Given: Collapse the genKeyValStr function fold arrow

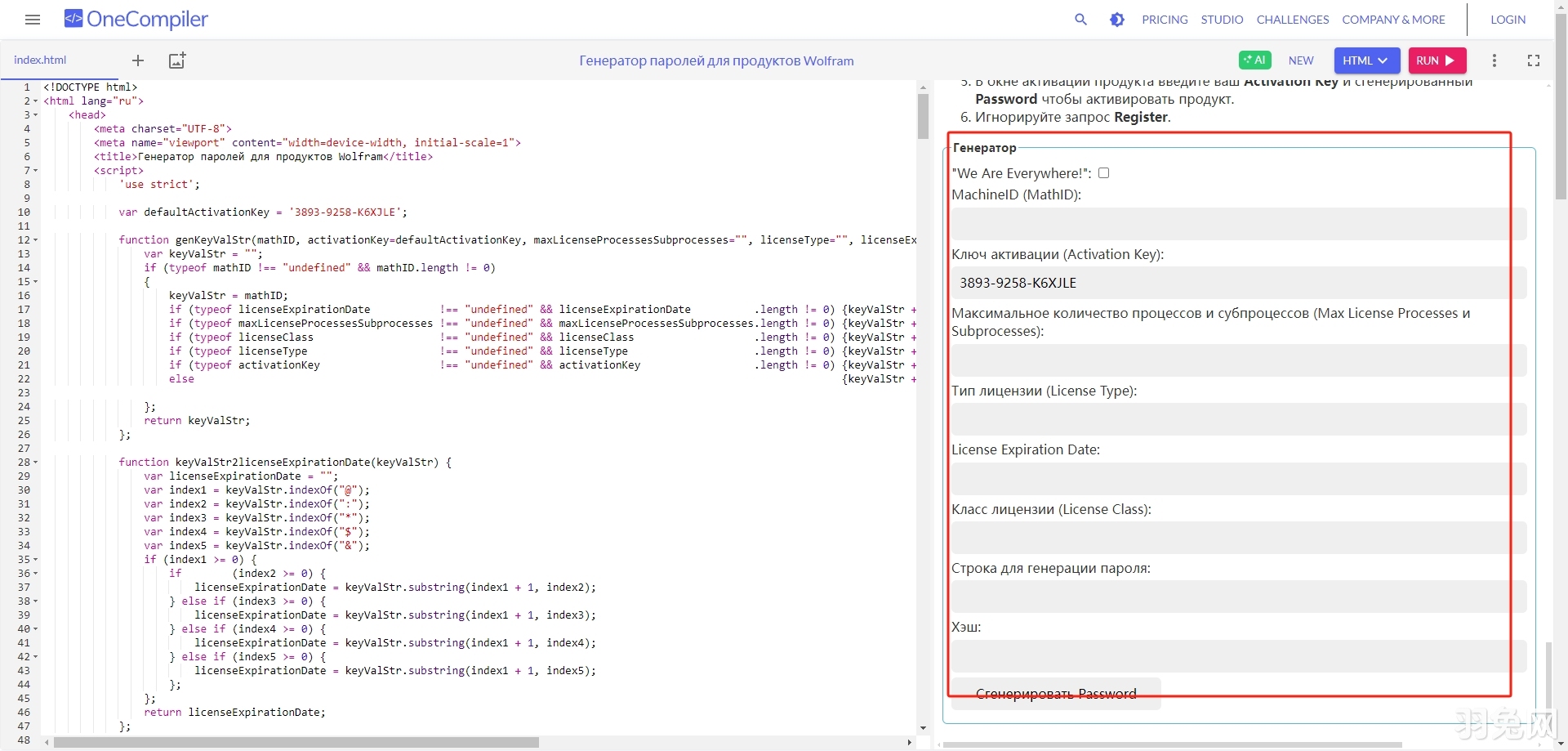Looking at the screenshot, I should 34,239.
